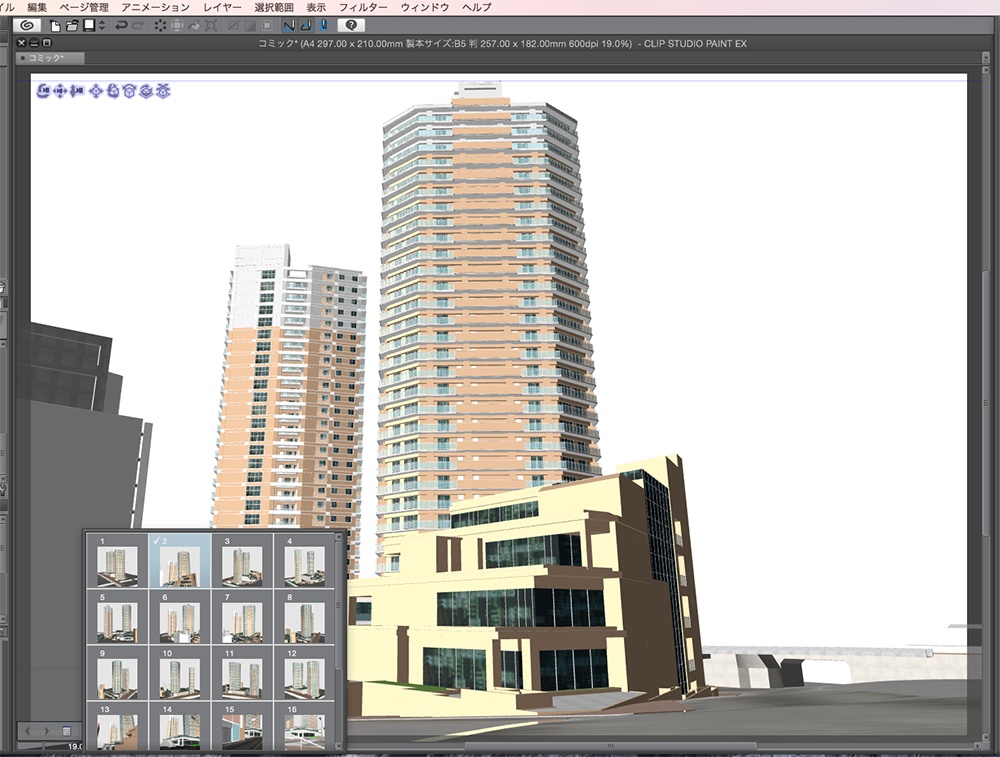Undo last action with toolbar arrow
Screen dimensions: 1000x757
click(121, 26)
